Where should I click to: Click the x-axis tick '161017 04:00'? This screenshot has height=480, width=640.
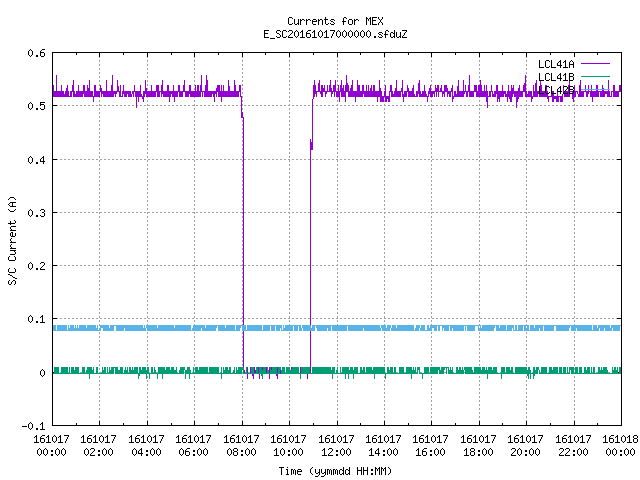click(146, 446)
